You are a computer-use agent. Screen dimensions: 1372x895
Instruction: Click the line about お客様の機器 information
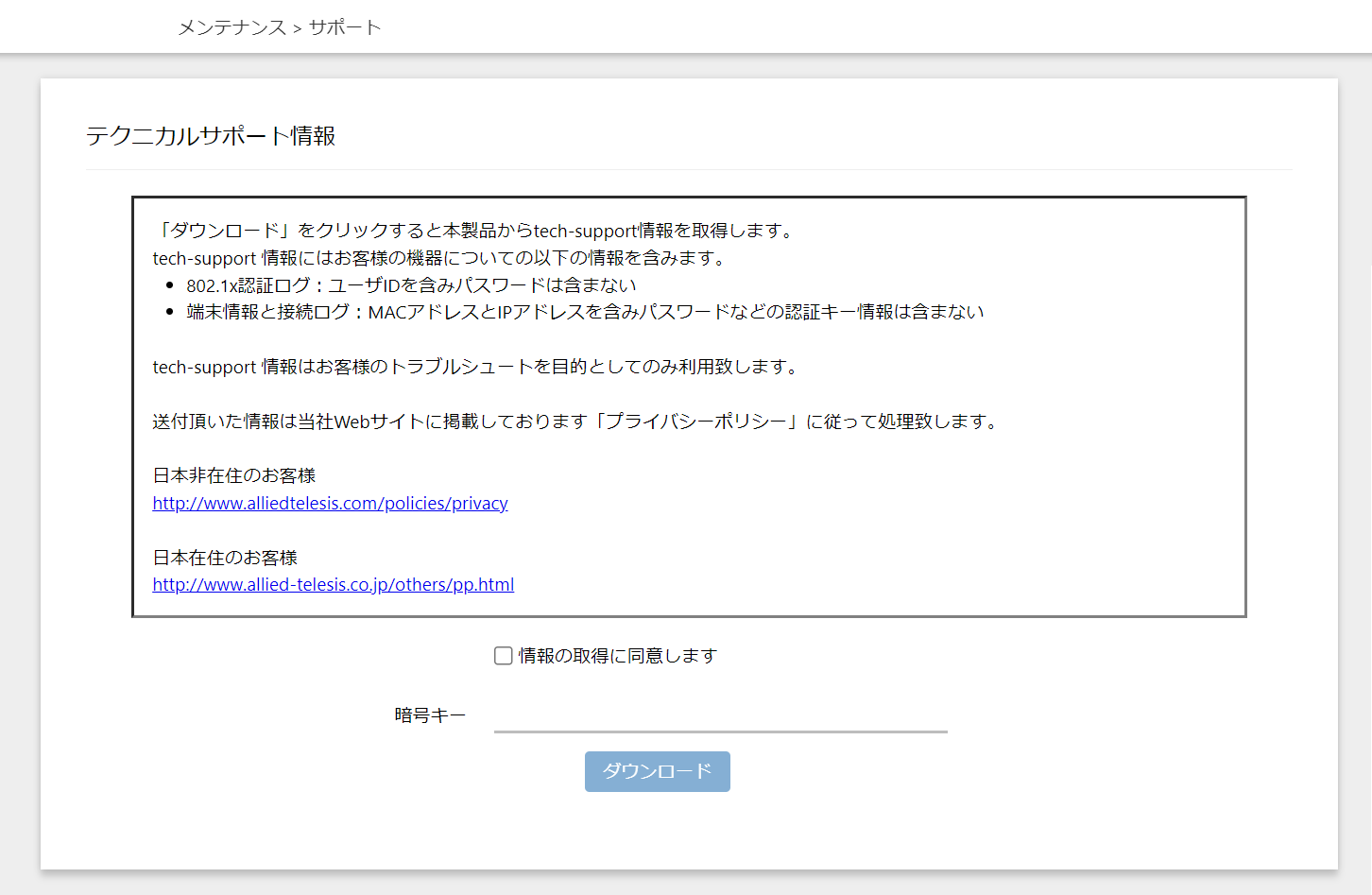(x=440, y=258)
